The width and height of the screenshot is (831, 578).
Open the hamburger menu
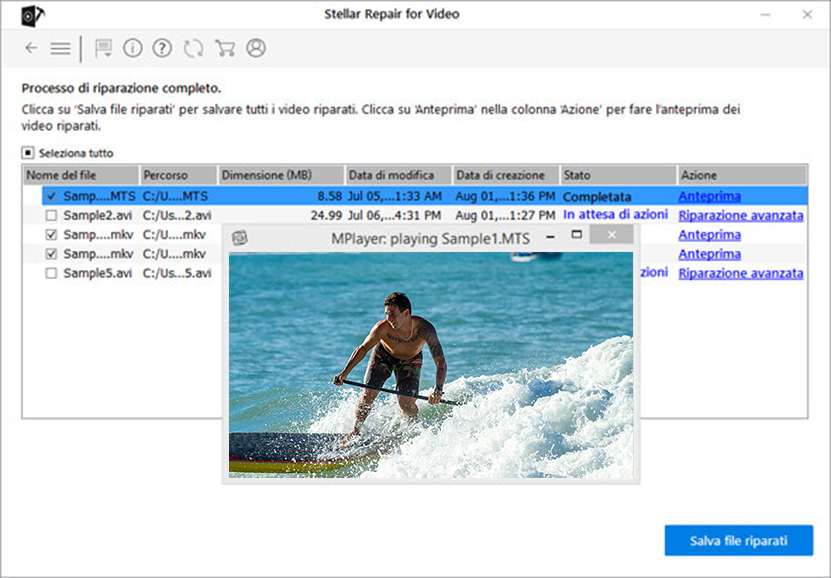point(60,47)
